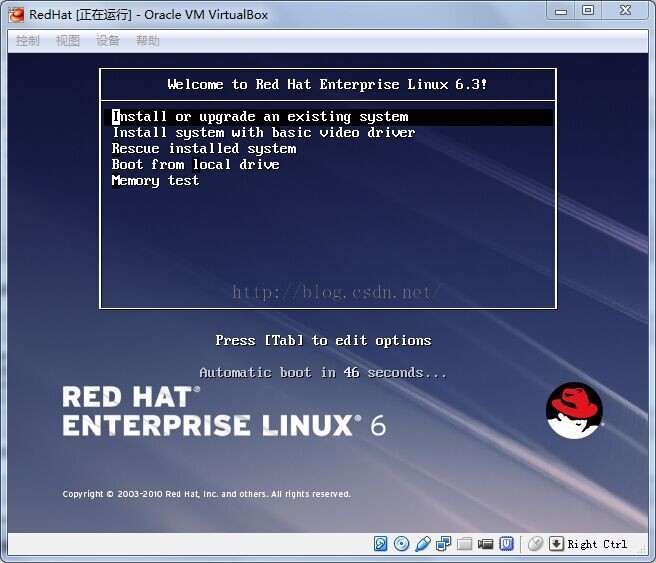656x563 pixels.
Task: Open the 设备 menu
Action: [x=108, y=41]
